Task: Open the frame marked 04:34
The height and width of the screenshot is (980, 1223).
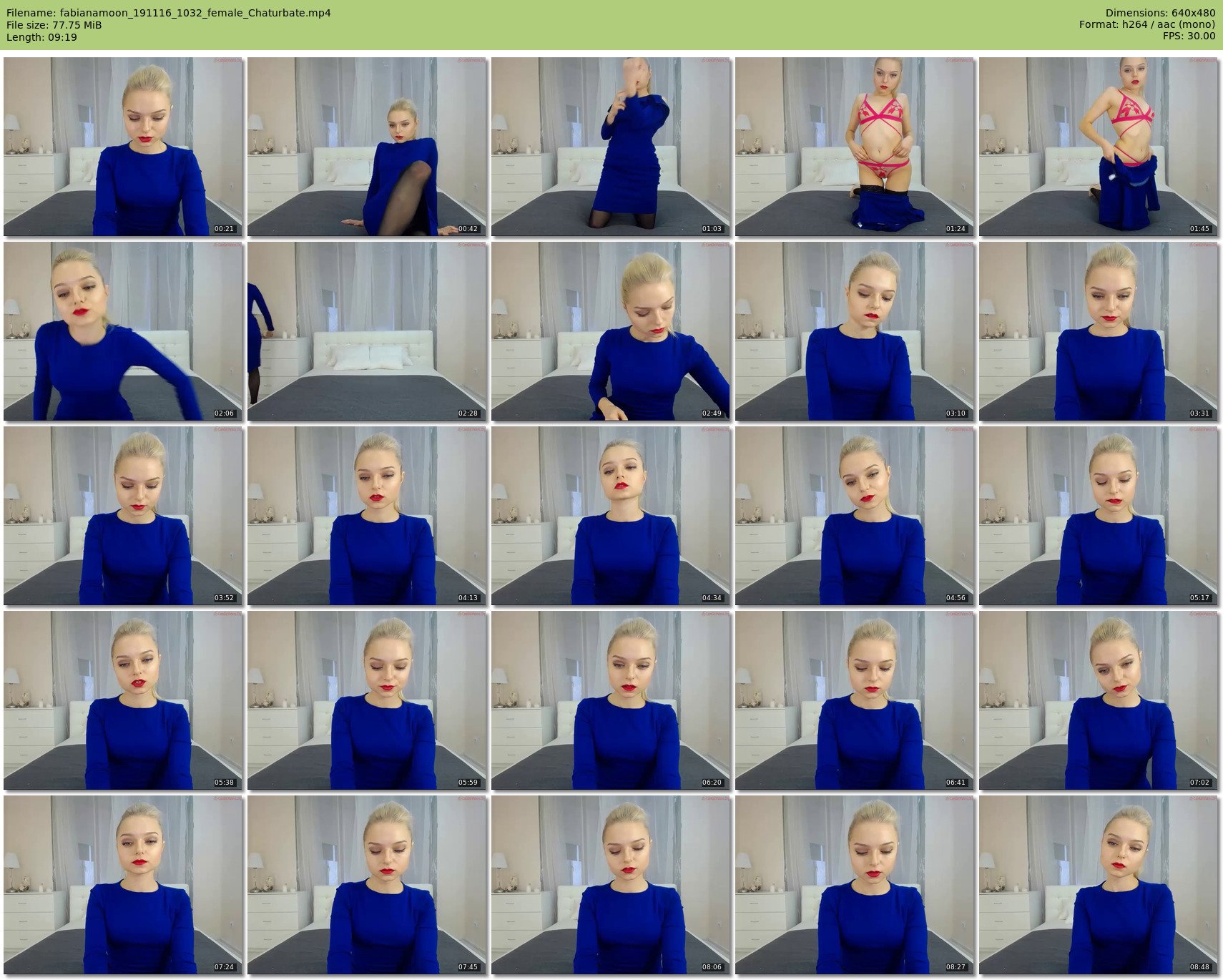Action: 610,516
